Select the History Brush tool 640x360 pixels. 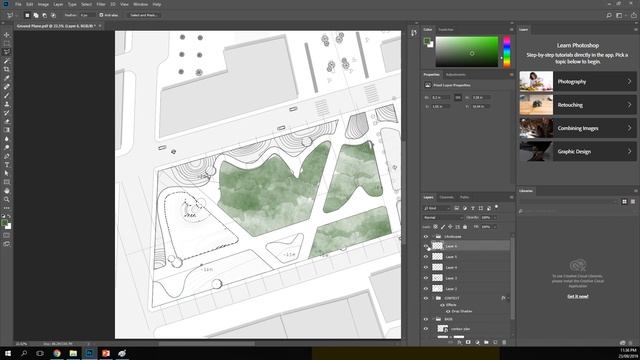tap(7, 113)
